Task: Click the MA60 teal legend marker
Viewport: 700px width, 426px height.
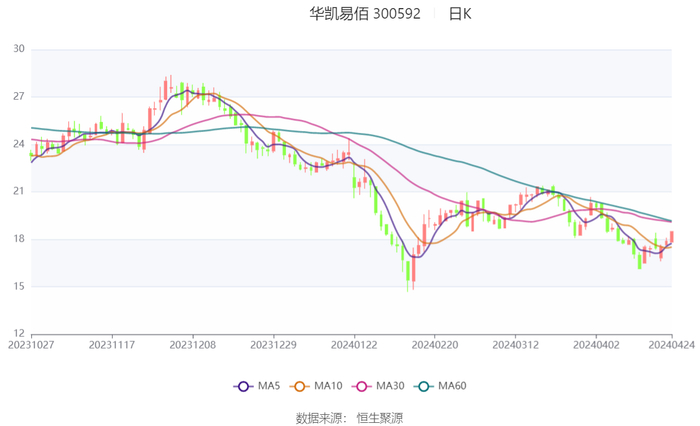Action: (423, 386)
